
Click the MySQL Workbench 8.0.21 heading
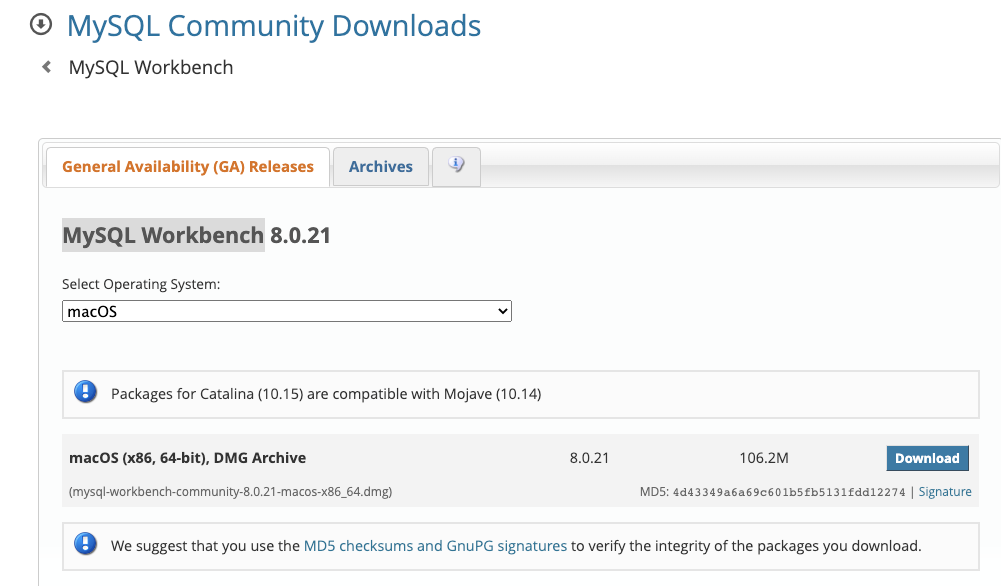[196, 235]
